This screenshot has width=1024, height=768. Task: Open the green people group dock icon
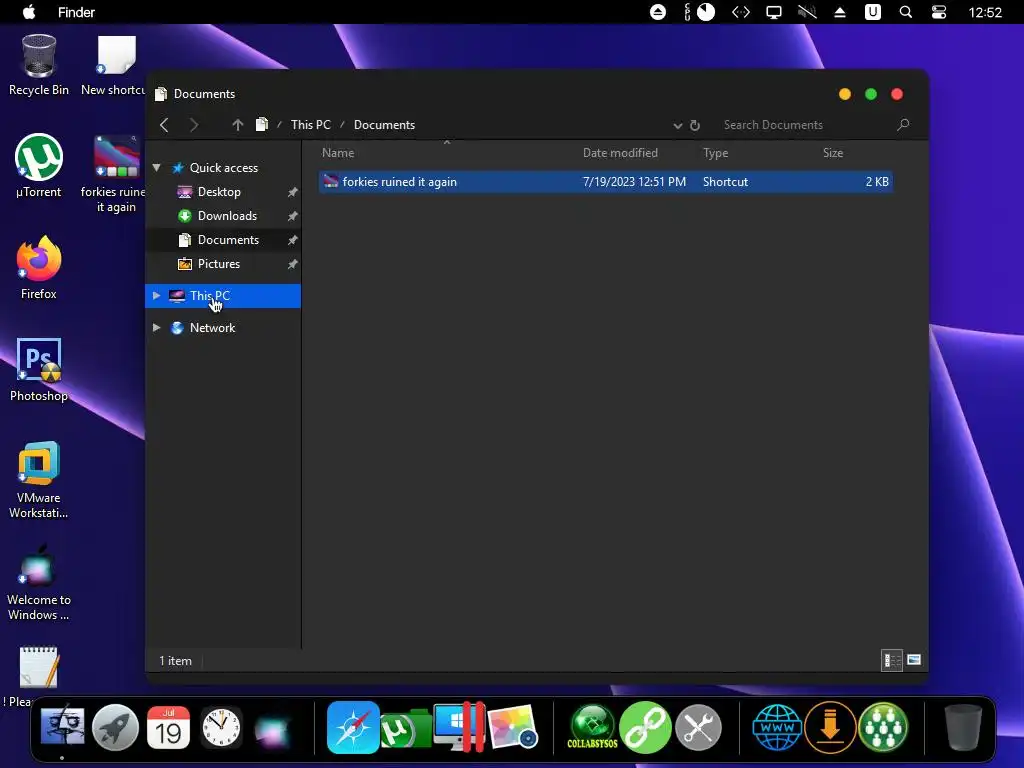(883, 727)
